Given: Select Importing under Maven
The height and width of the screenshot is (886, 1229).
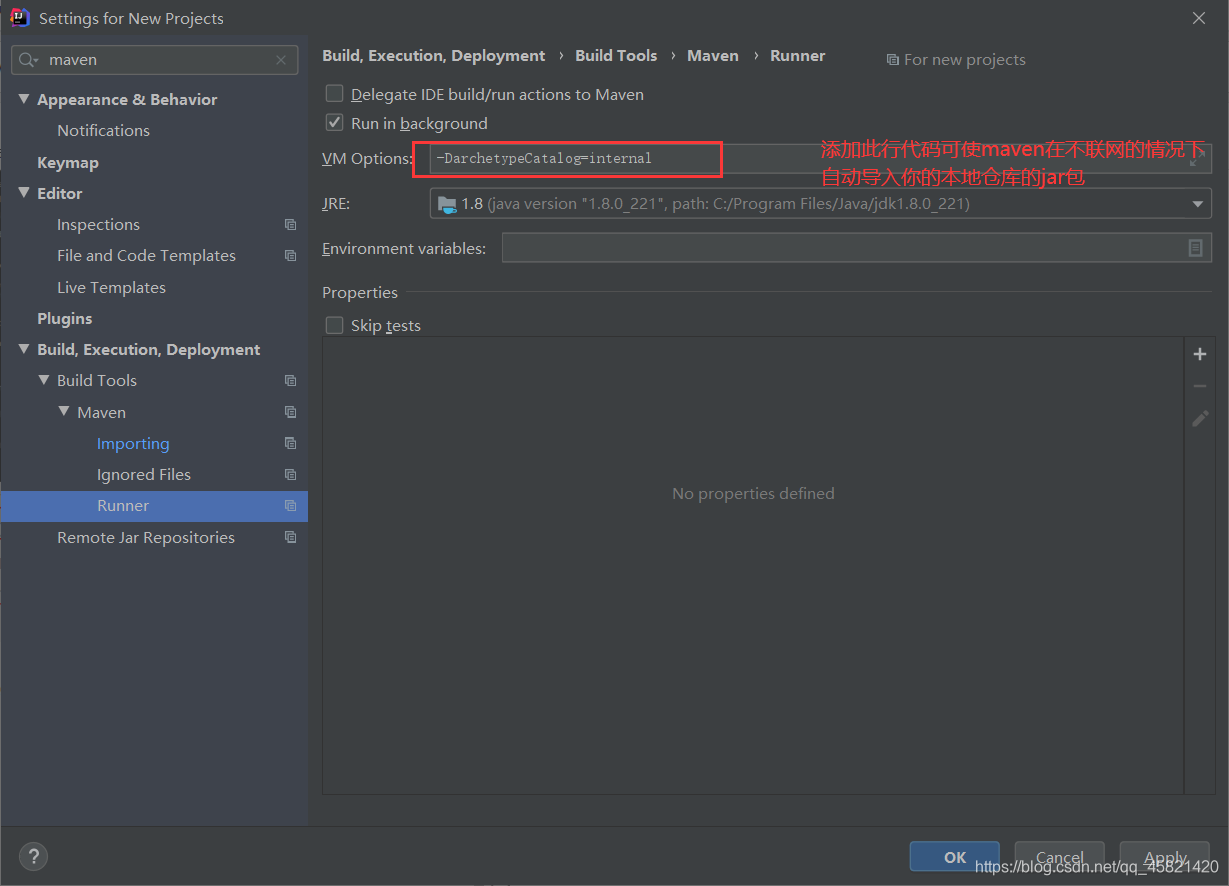Looking at the screenshot, I should [133, 443].
